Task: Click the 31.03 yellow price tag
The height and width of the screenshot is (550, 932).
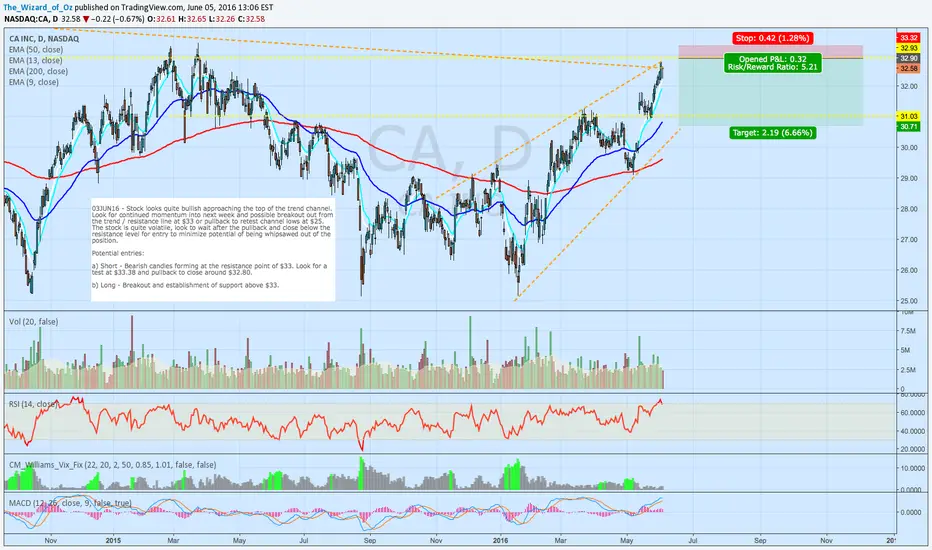Action: [909, 117]
